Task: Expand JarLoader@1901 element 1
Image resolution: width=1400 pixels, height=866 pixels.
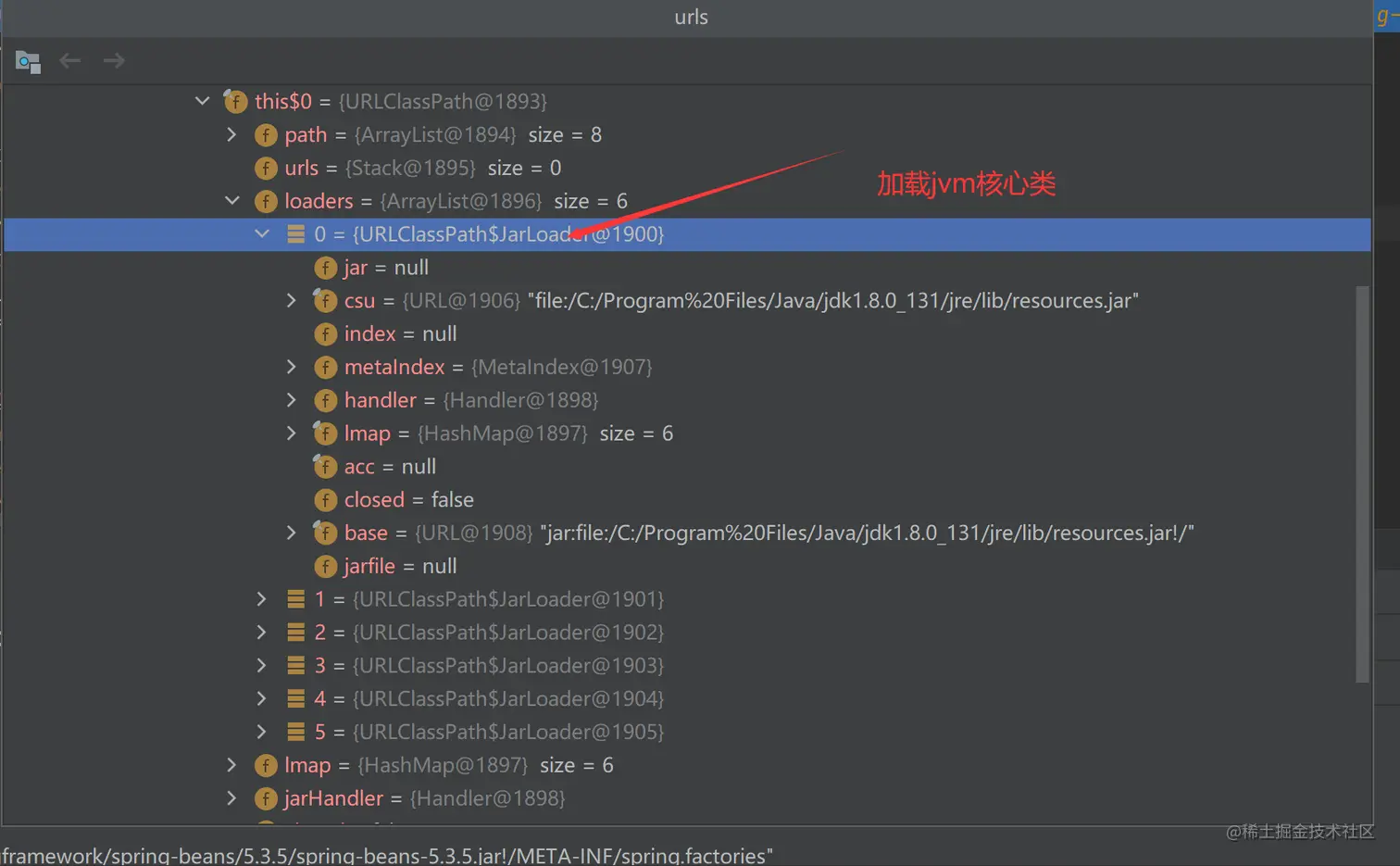Action: tap(261, 599)
